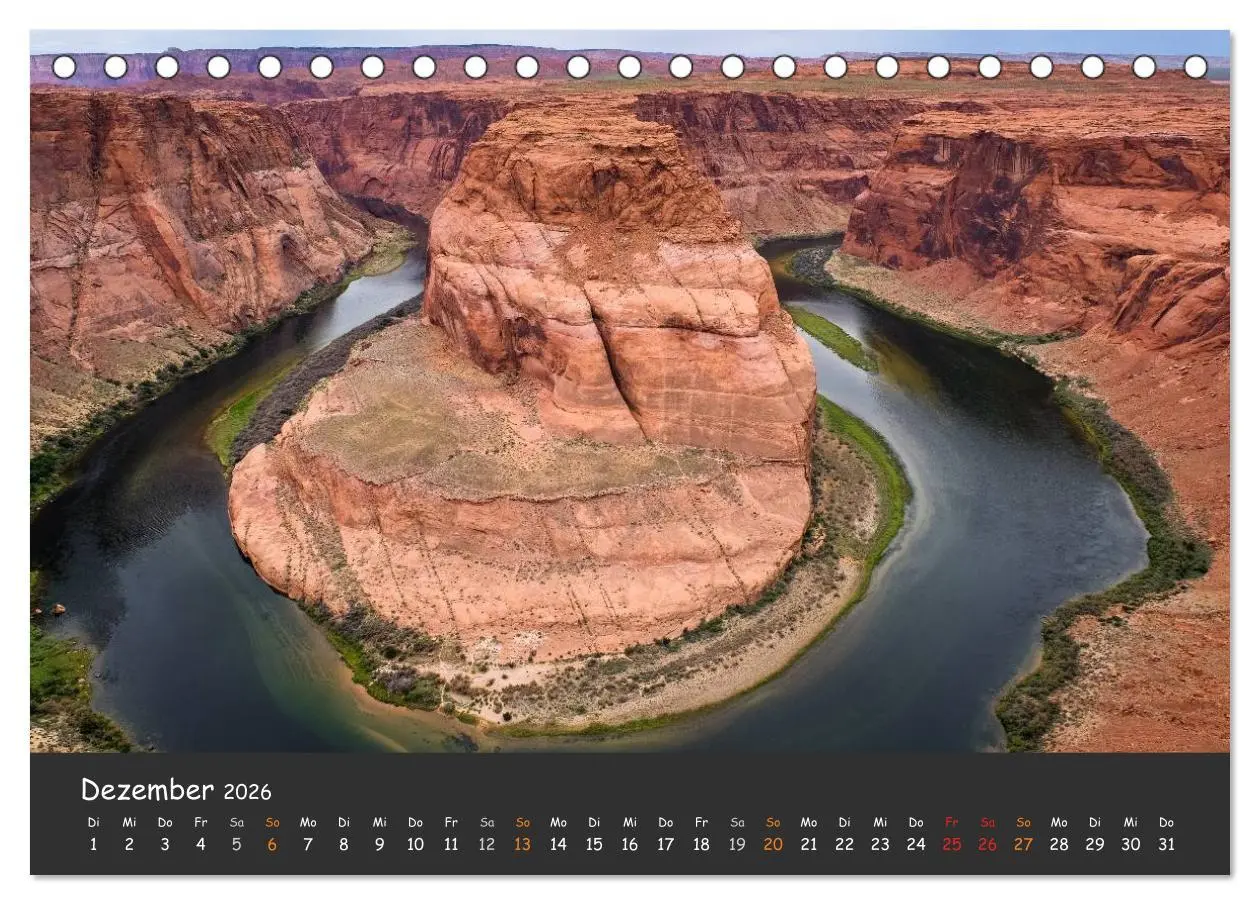Select Saturday date 19
This screenshot has width=1260, height=905.
[737, 844]
